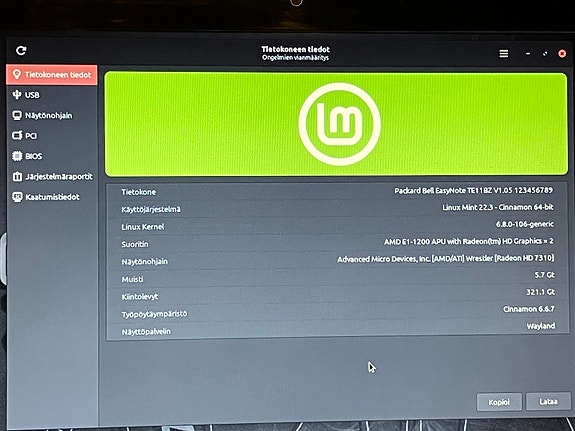Screen dimensions: 575x431
Task: Open the USB sidebar page
Action: (52, 95)
